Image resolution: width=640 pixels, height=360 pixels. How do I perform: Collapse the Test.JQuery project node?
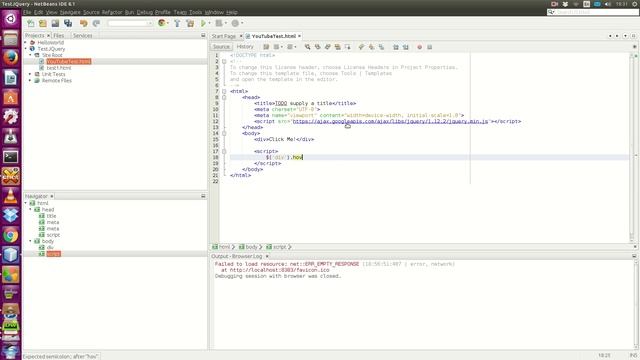(25, 49)
